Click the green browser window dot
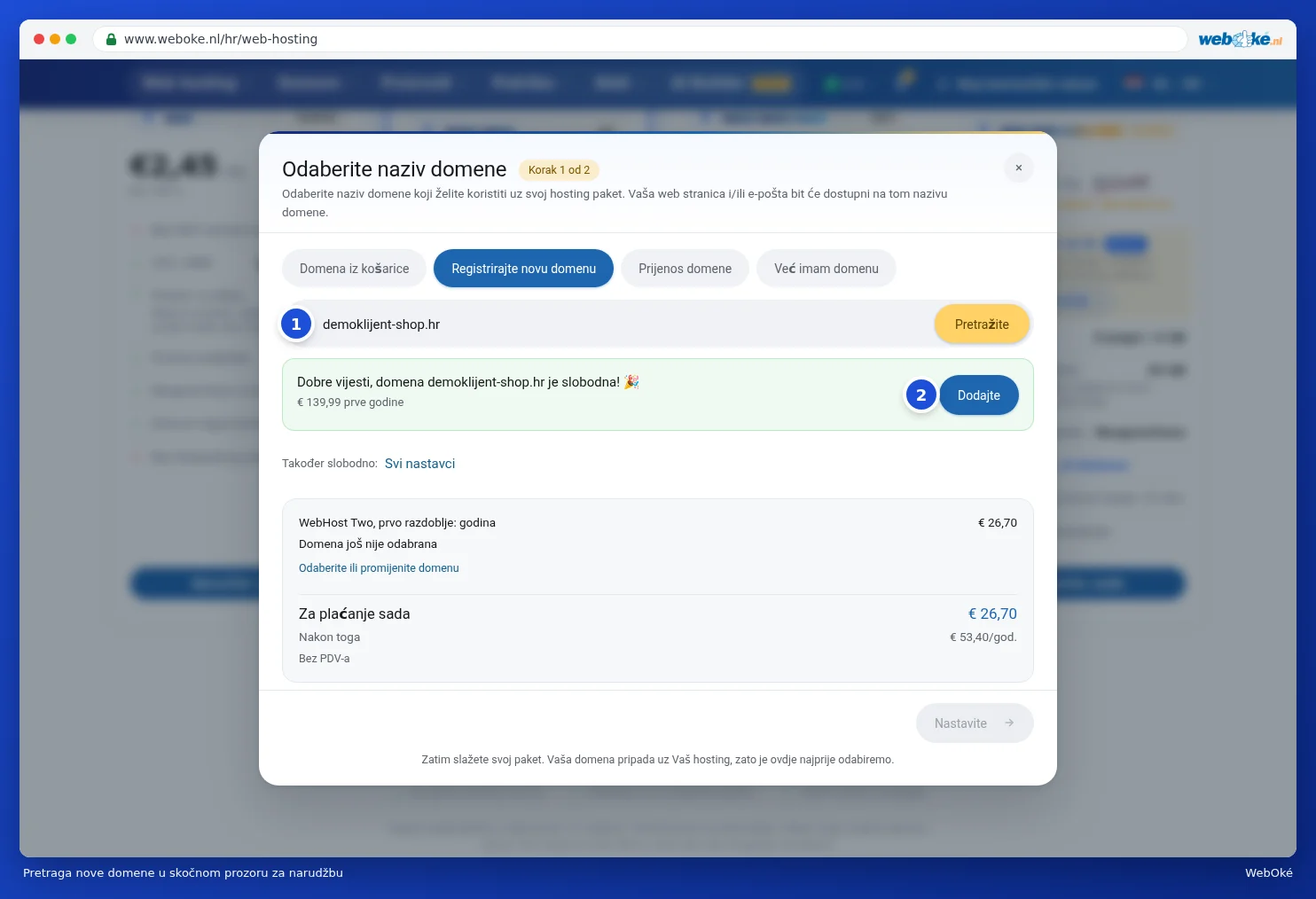This screenshot has height=899, width=1316. [x=71, y=39]
